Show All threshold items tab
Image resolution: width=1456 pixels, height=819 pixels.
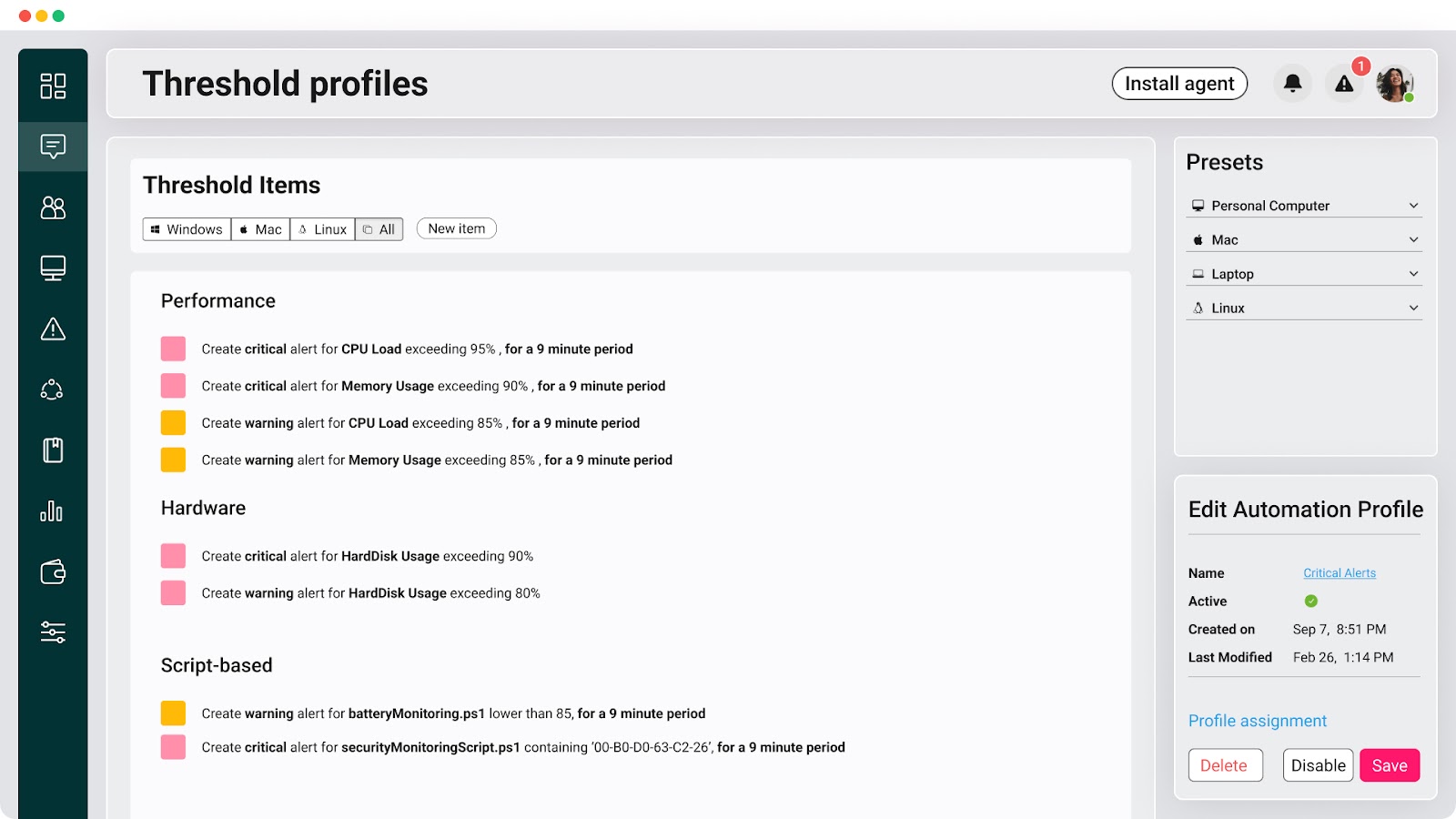tap(379, 229)
